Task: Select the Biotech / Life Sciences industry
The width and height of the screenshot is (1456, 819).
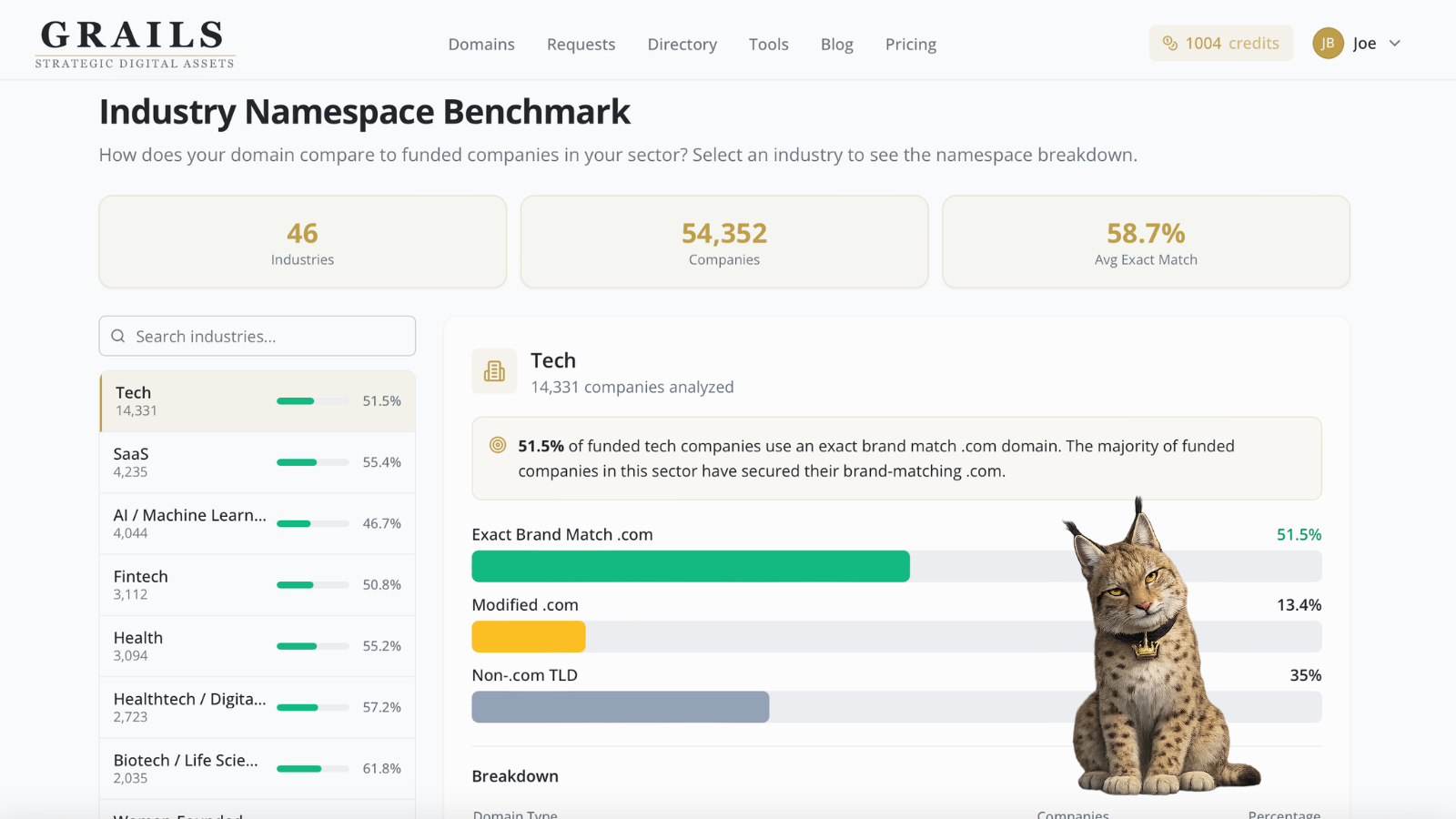Action: point(258,769)
